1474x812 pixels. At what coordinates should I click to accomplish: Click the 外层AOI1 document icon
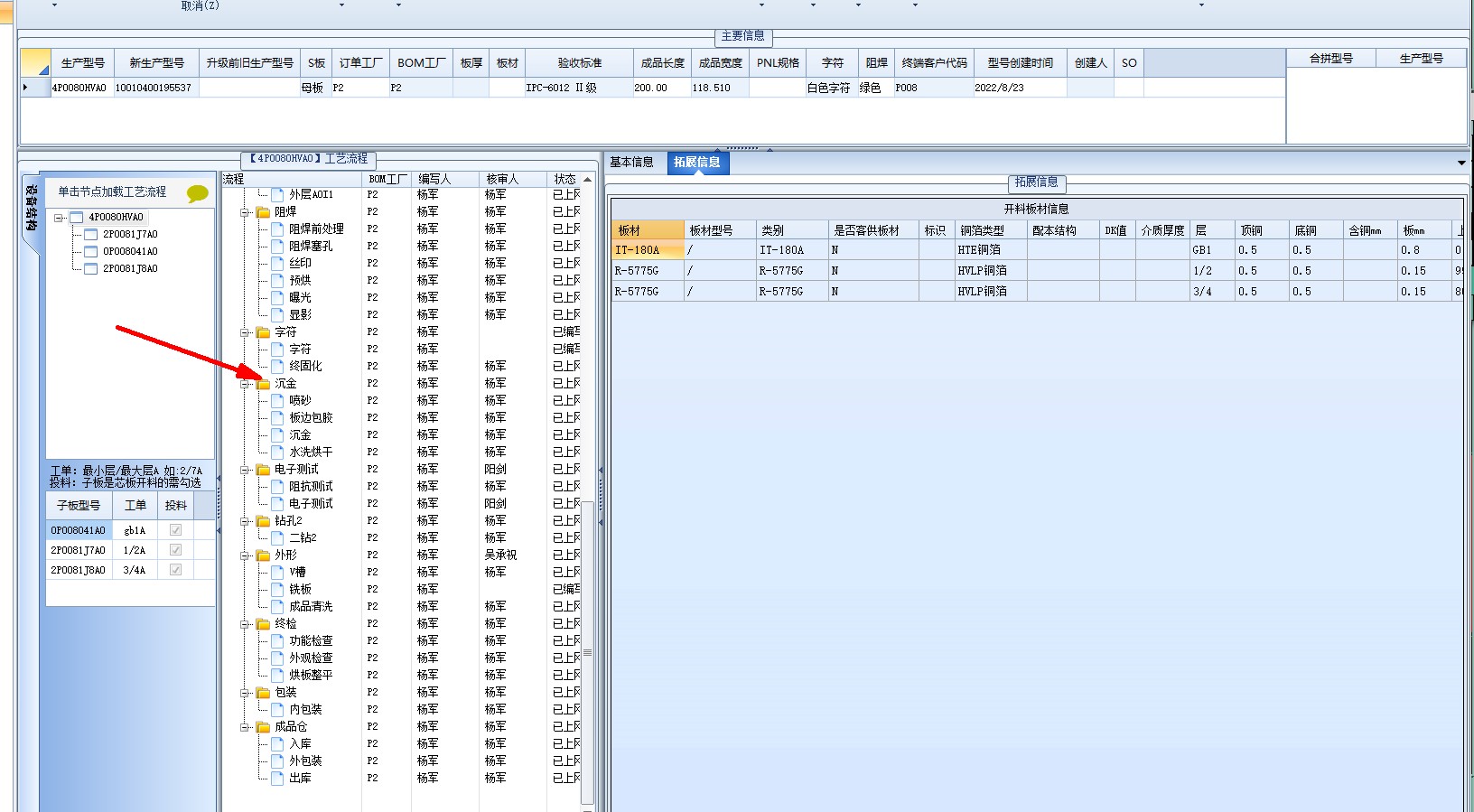[277, 194]
